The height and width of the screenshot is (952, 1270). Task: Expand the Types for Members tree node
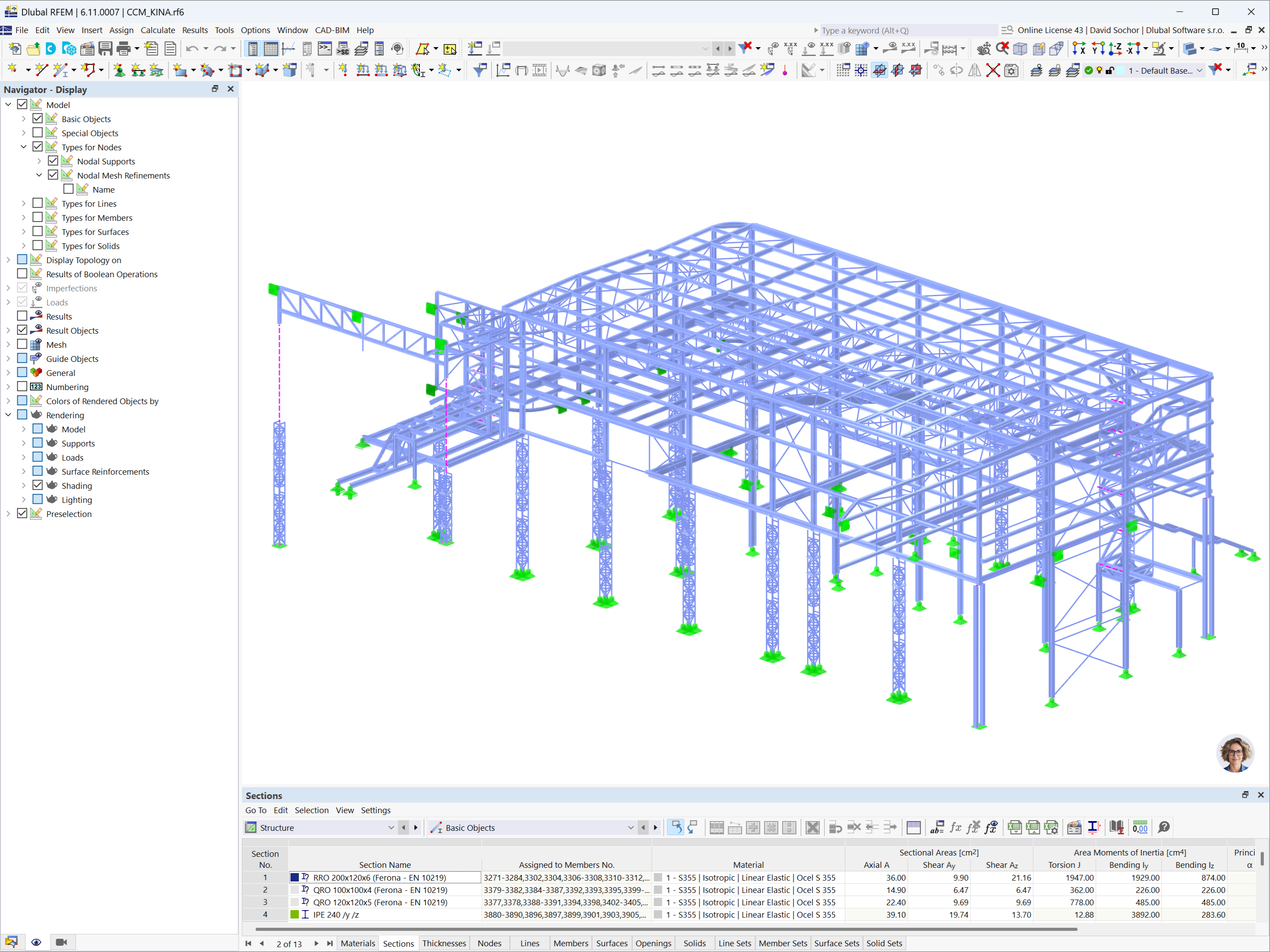point(23,217)
